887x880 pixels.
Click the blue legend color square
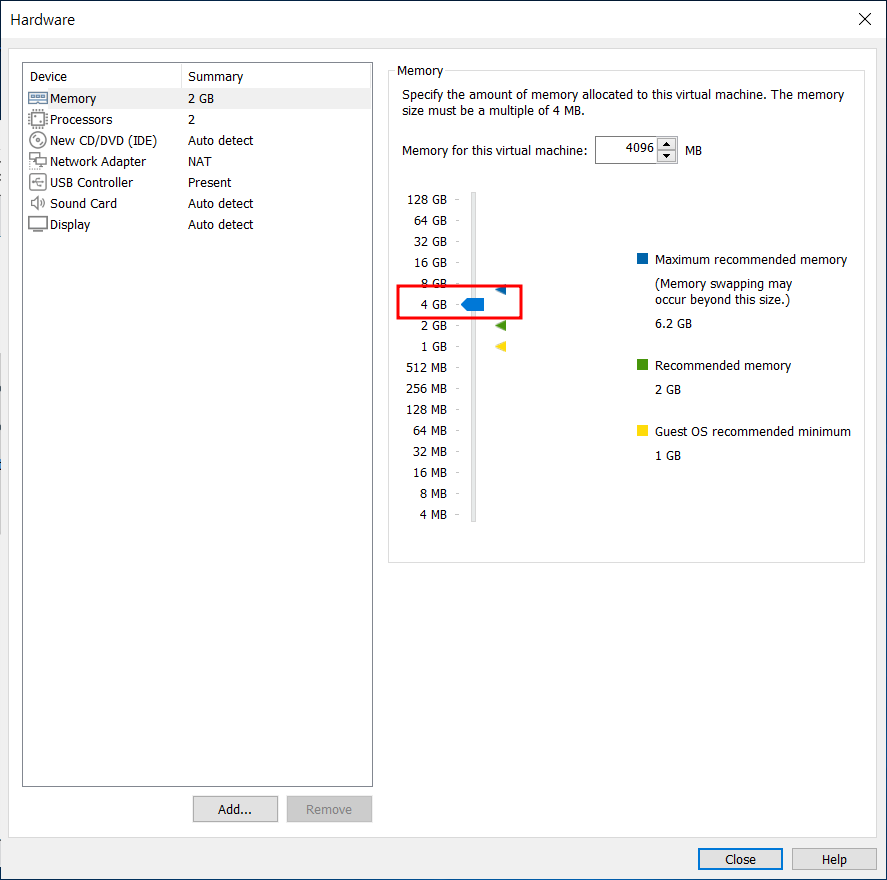(642, 258)
